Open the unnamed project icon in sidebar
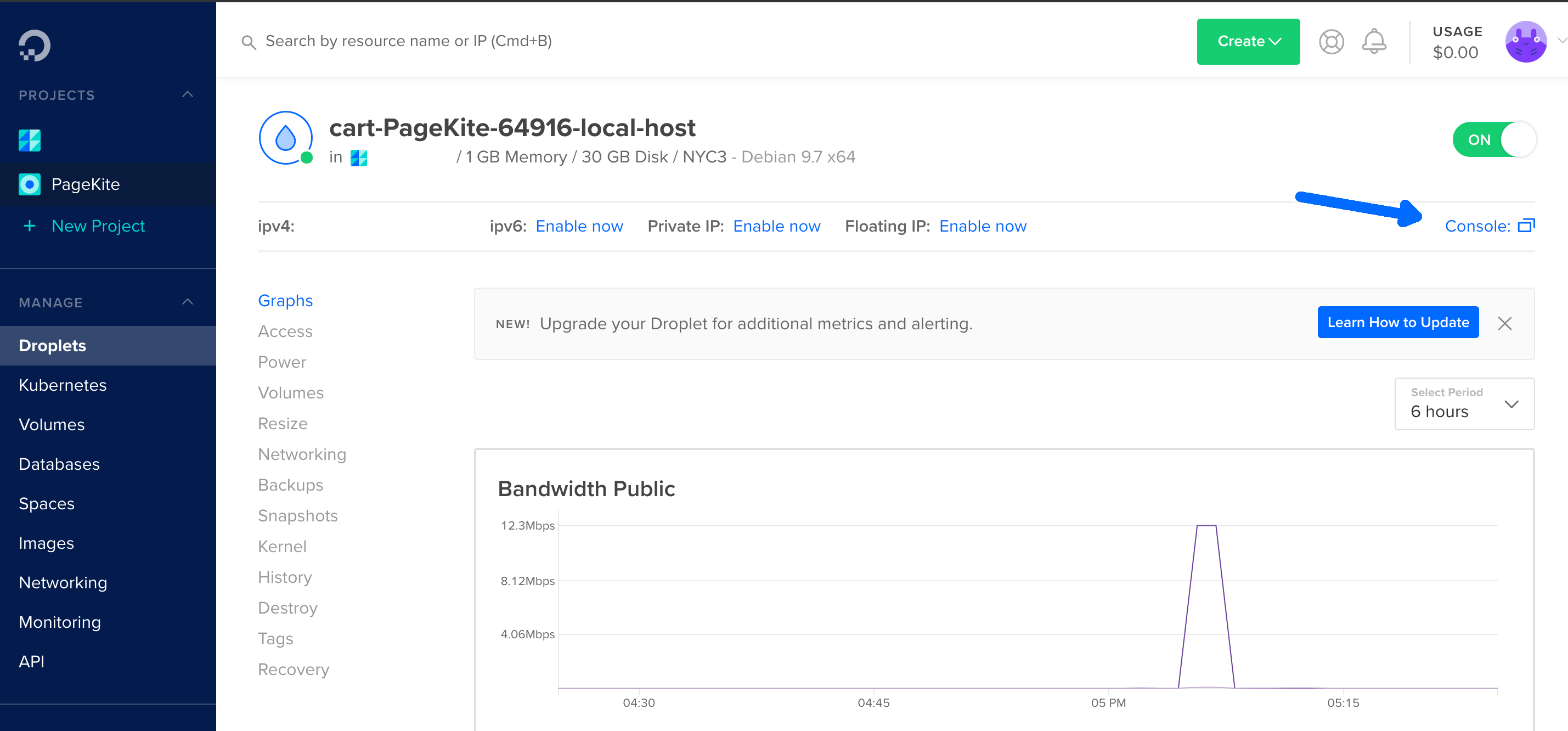Screen dimensions: 1568x731 click(x=29, y=140)
